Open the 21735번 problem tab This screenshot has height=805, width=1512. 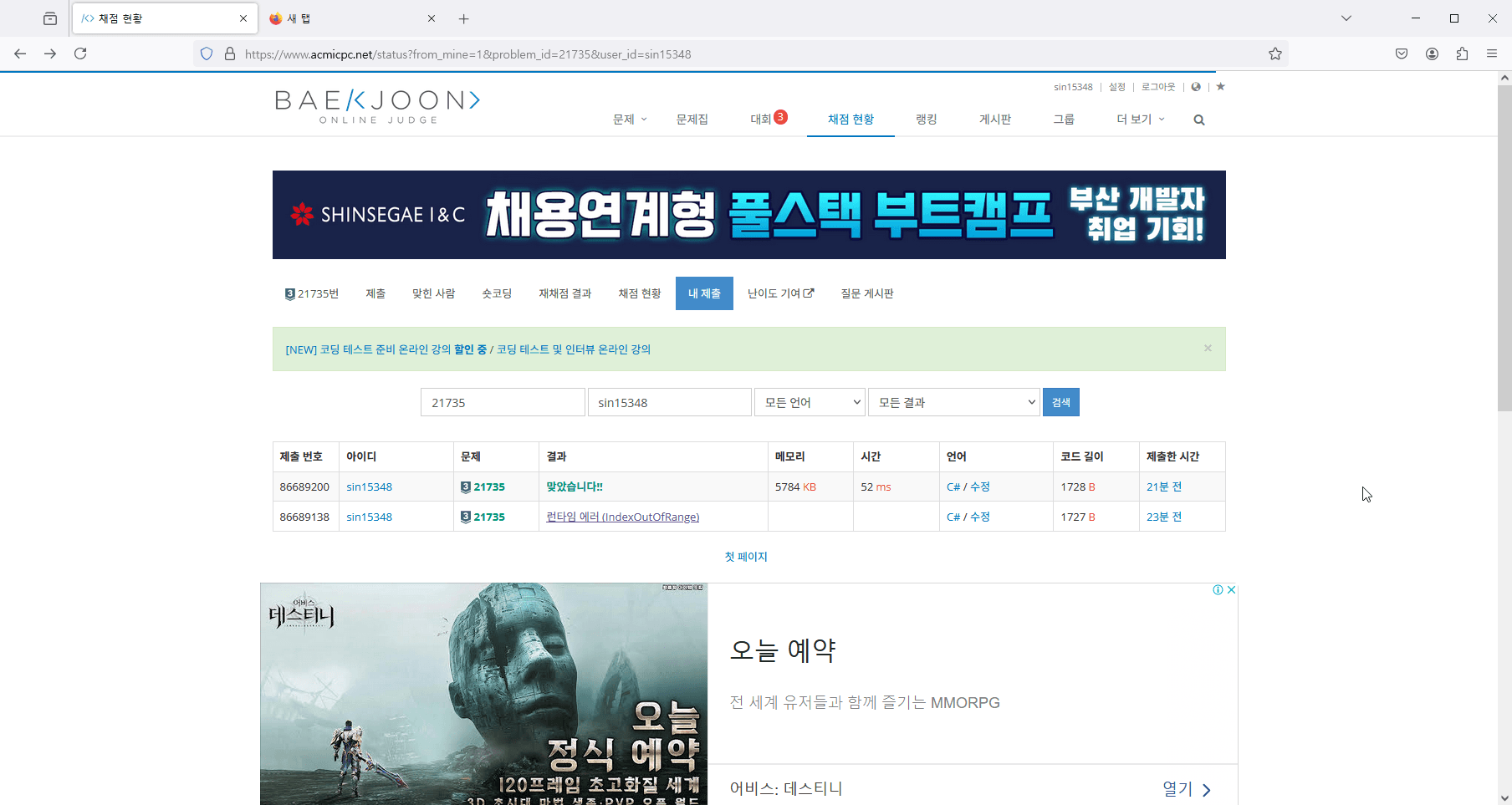312,293
